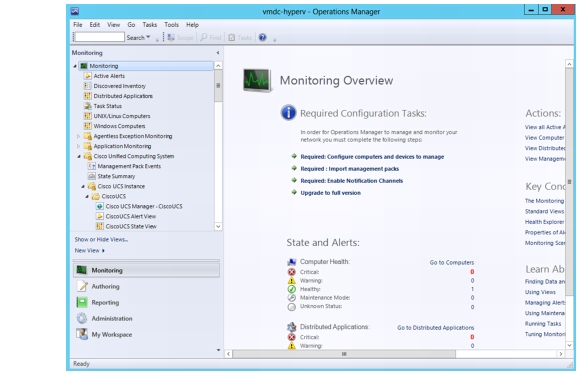Open 'Required: Import management packs' link

click(x=350, y=169)
